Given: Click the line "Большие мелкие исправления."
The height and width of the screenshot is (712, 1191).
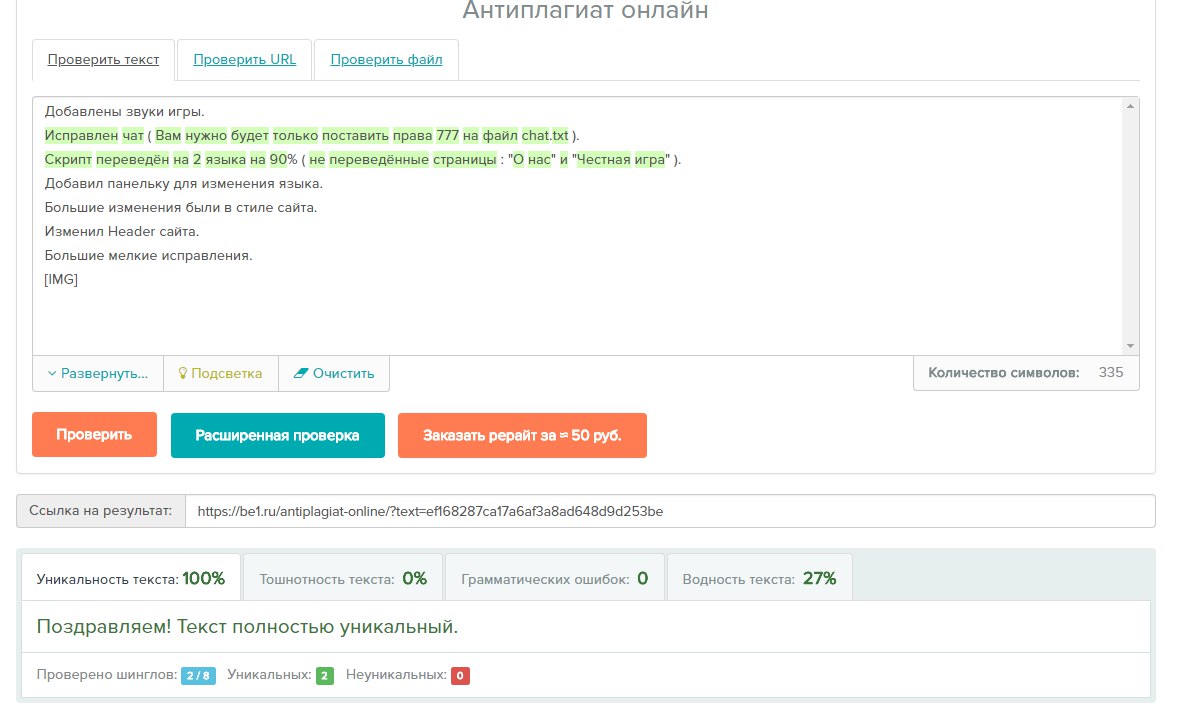Looking at the screenshot, I should pyautogui.click(x=148, y=256).
